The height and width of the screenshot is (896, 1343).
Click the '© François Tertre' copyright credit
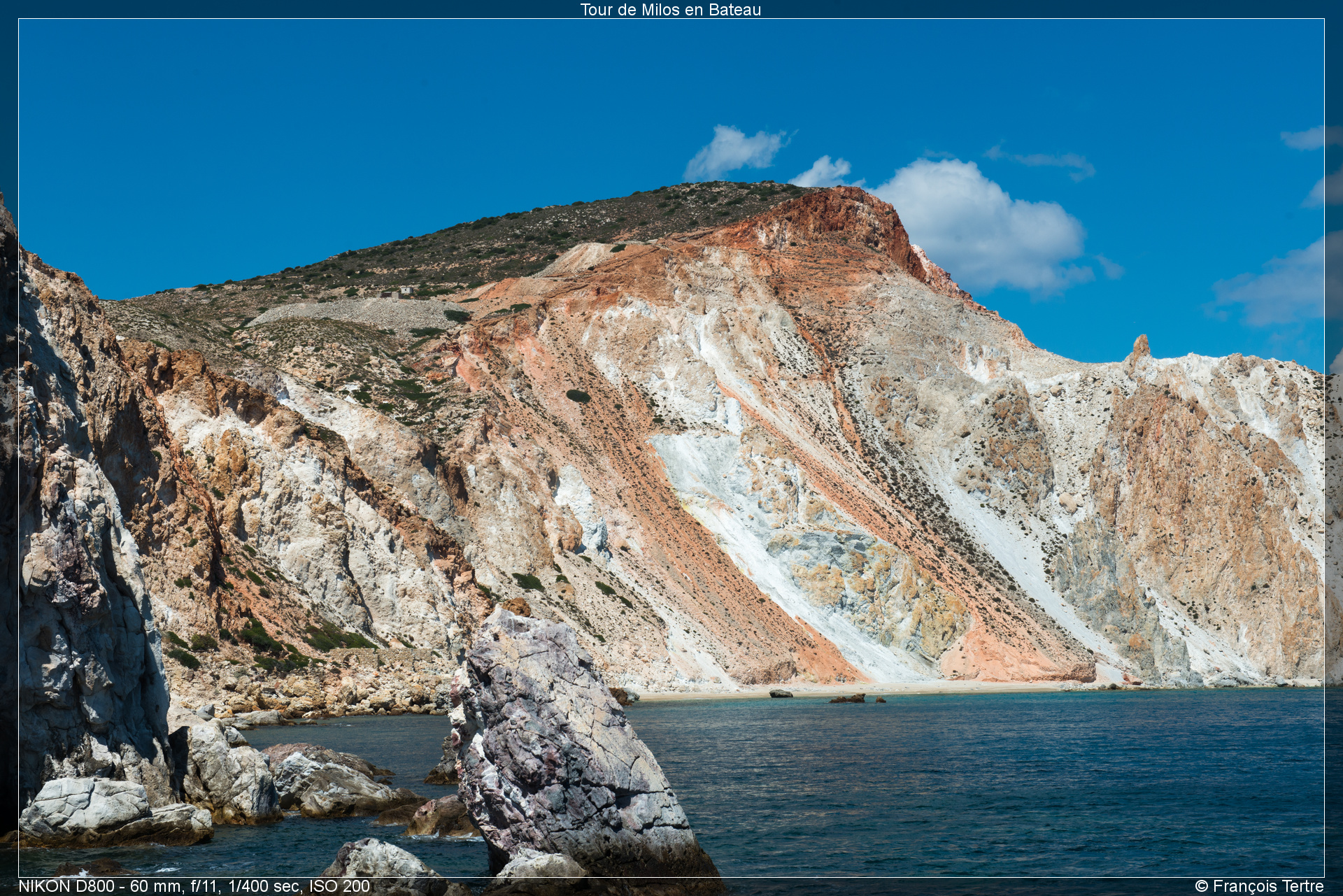[1259, 886]
